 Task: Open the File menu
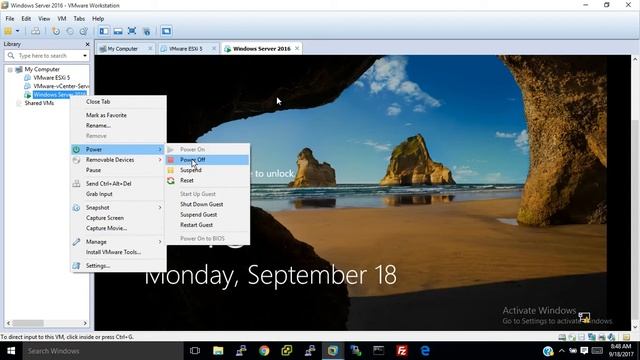coord(10,19)
